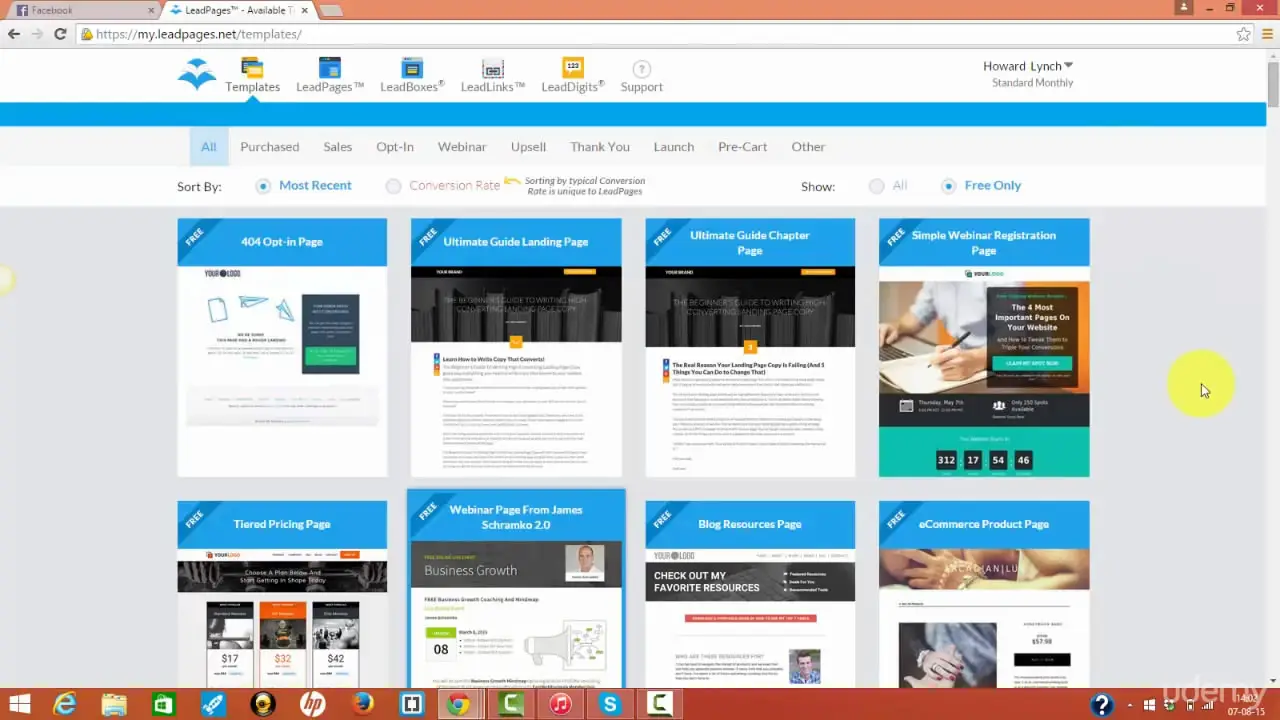Open the Chrome menu
The image size is (1280, 720).
click(1267, 34)
